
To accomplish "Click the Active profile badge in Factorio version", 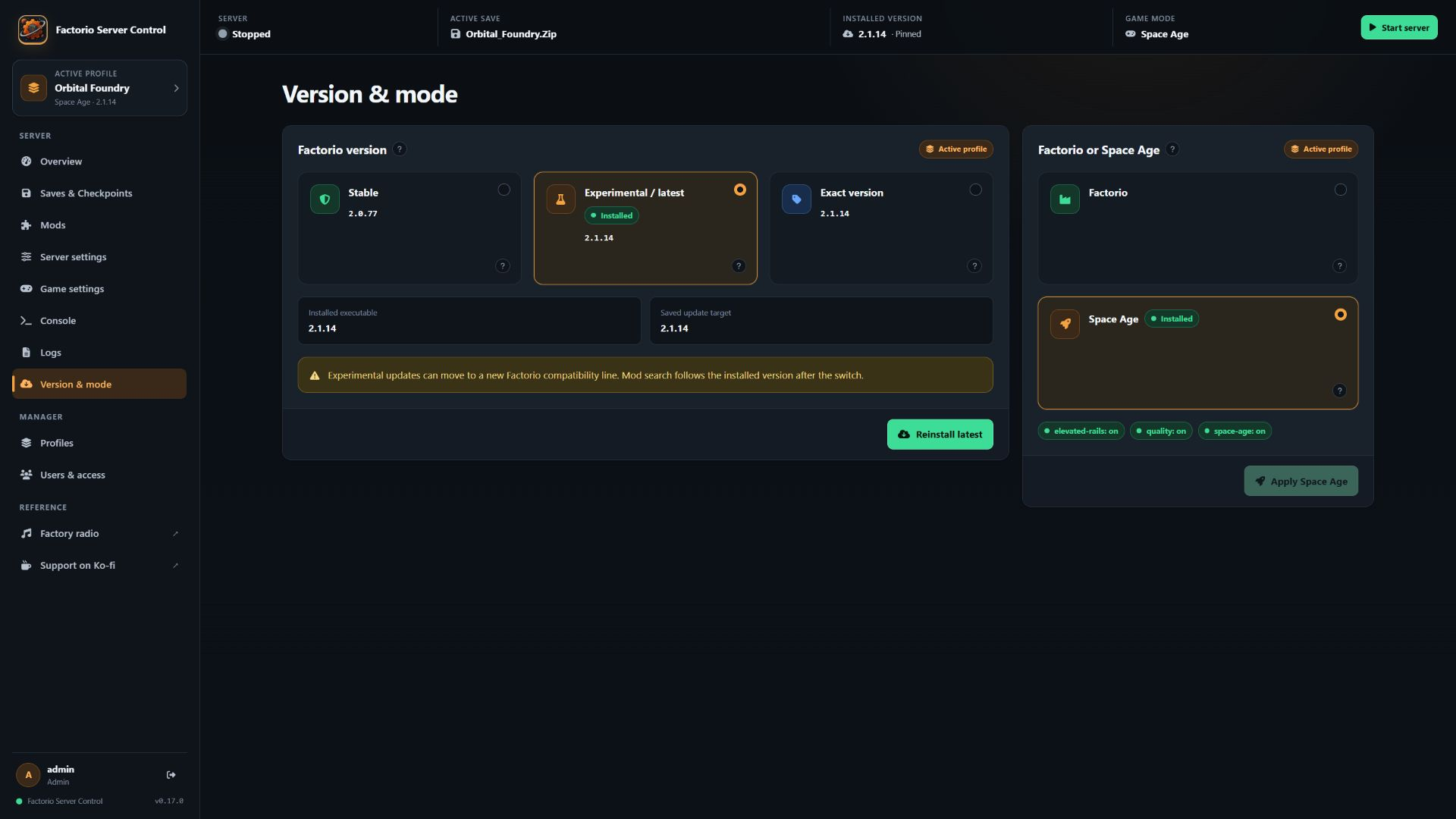I will (x=956, y=149).
